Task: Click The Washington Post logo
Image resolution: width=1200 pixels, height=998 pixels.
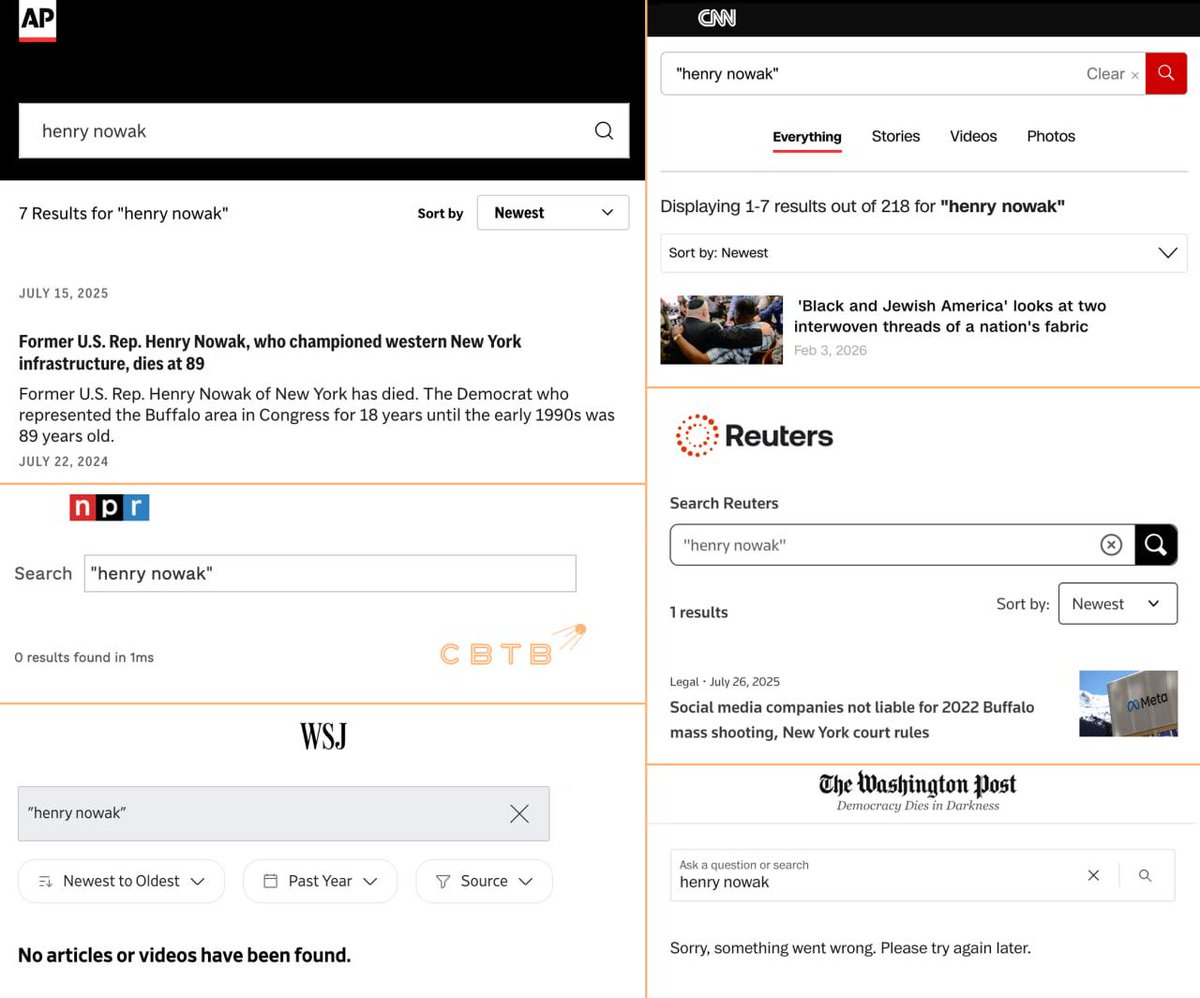Action: pos(918,783)
